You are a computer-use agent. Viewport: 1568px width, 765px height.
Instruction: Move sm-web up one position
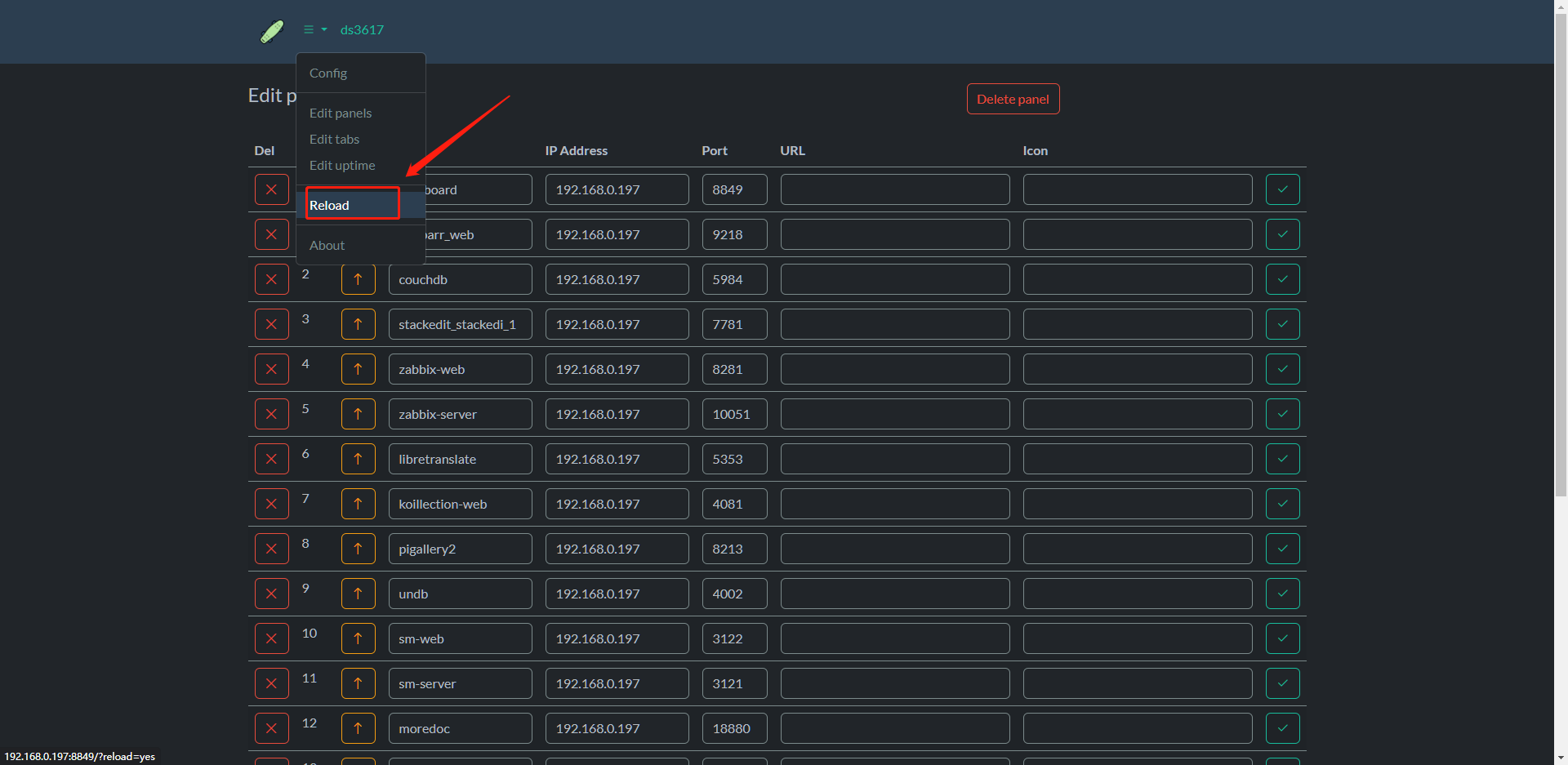click(x=358, y=638)
